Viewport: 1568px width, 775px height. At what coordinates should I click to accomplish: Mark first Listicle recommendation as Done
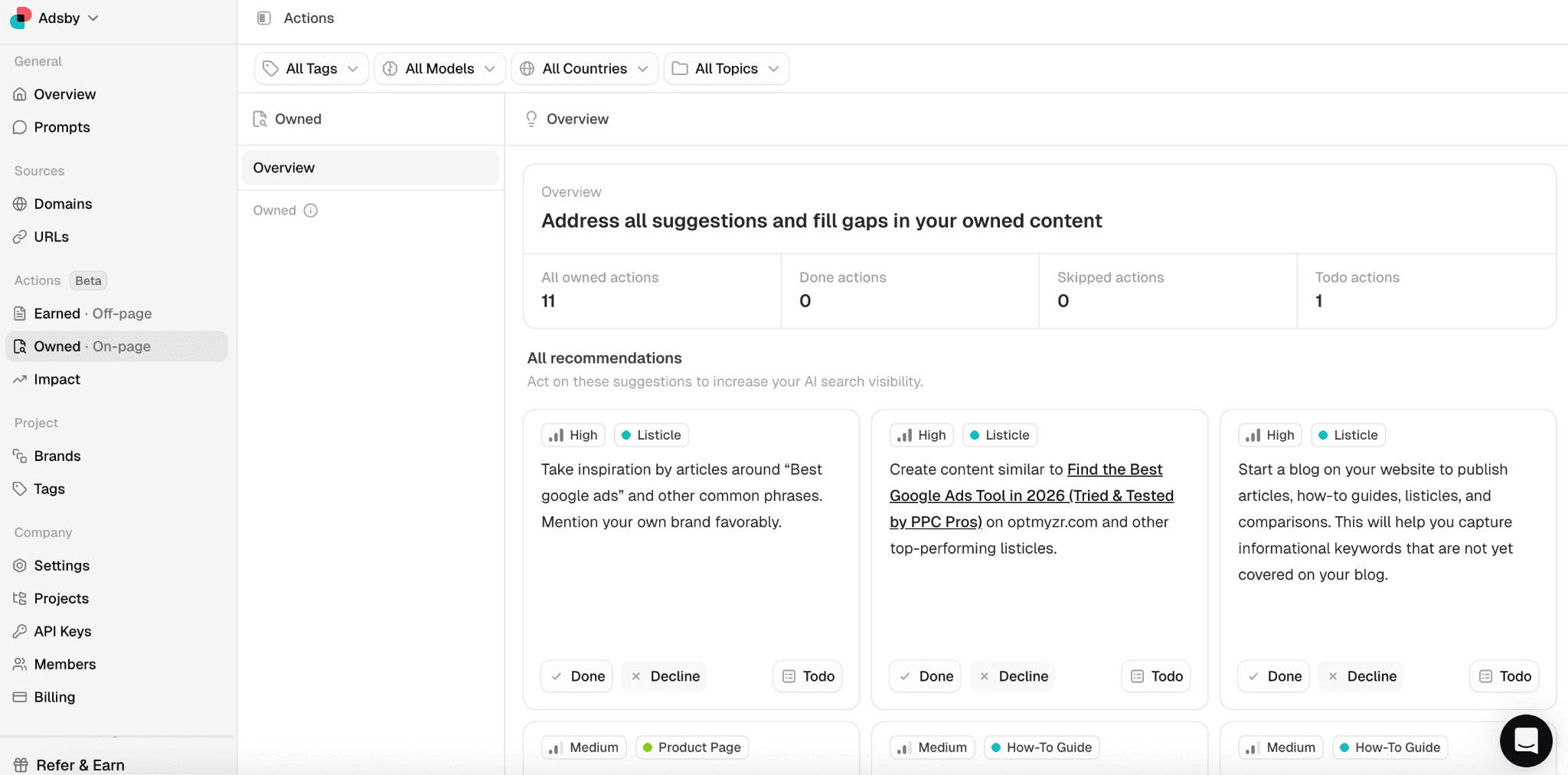[x=577, y=676]
